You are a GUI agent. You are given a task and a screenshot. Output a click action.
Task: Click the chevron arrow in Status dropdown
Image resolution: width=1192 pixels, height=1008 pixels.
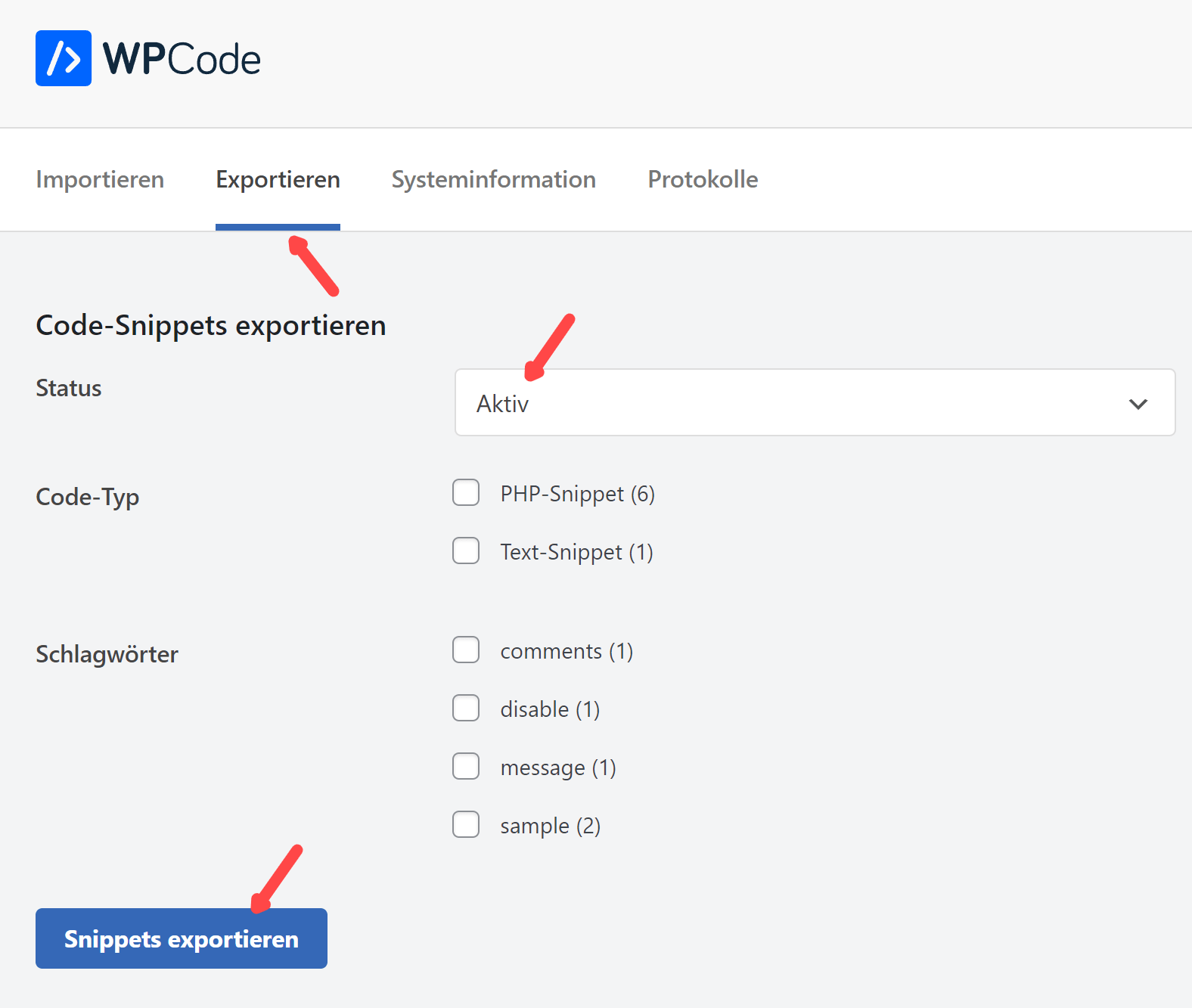click(x=1138, y=404)
